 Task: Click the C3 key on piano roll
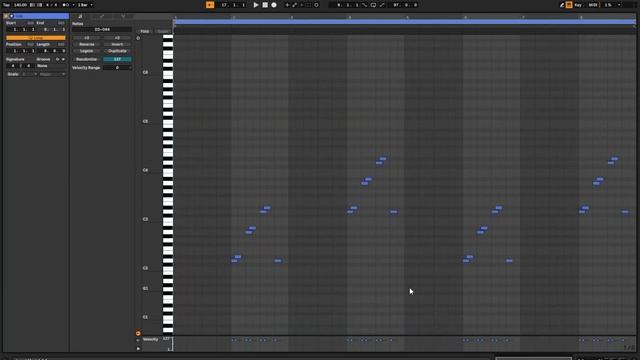point(168,221)
